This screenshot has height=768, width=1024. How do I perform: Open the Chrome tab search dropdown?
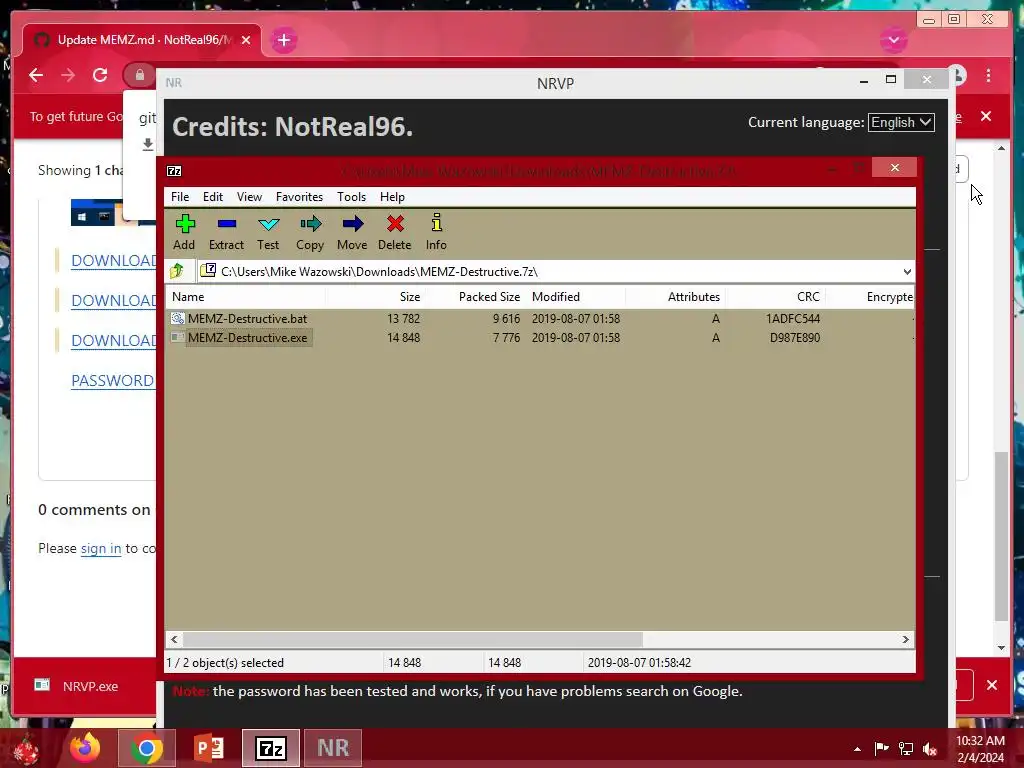(893, 40)
